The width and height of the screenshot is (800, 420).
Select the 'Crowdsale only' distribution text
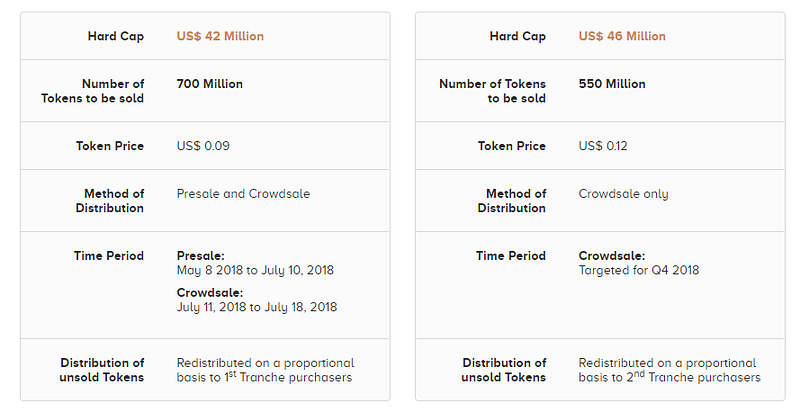pos(624,194)
